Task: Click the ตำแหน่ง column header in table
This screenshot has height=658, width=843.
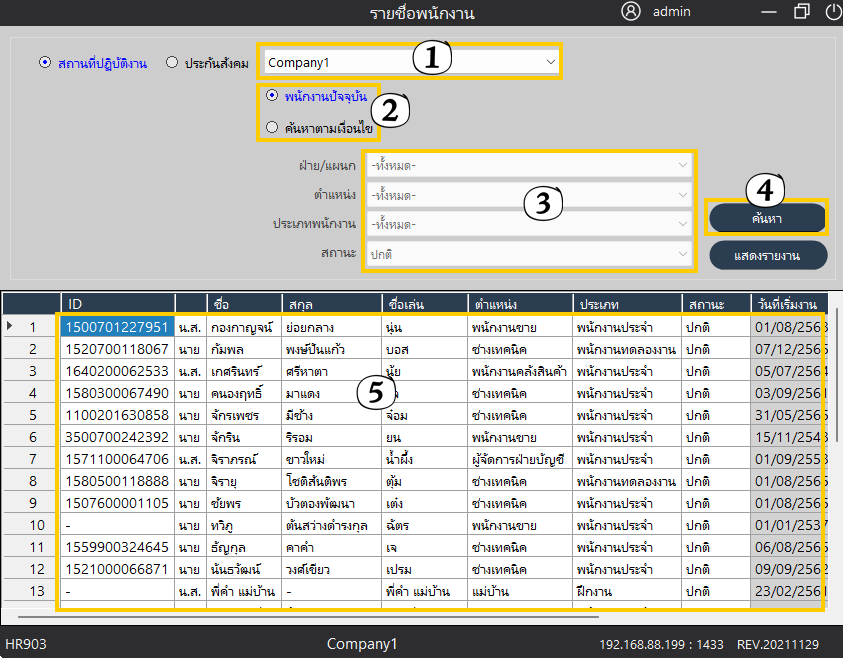Action: tap(519, 303)
